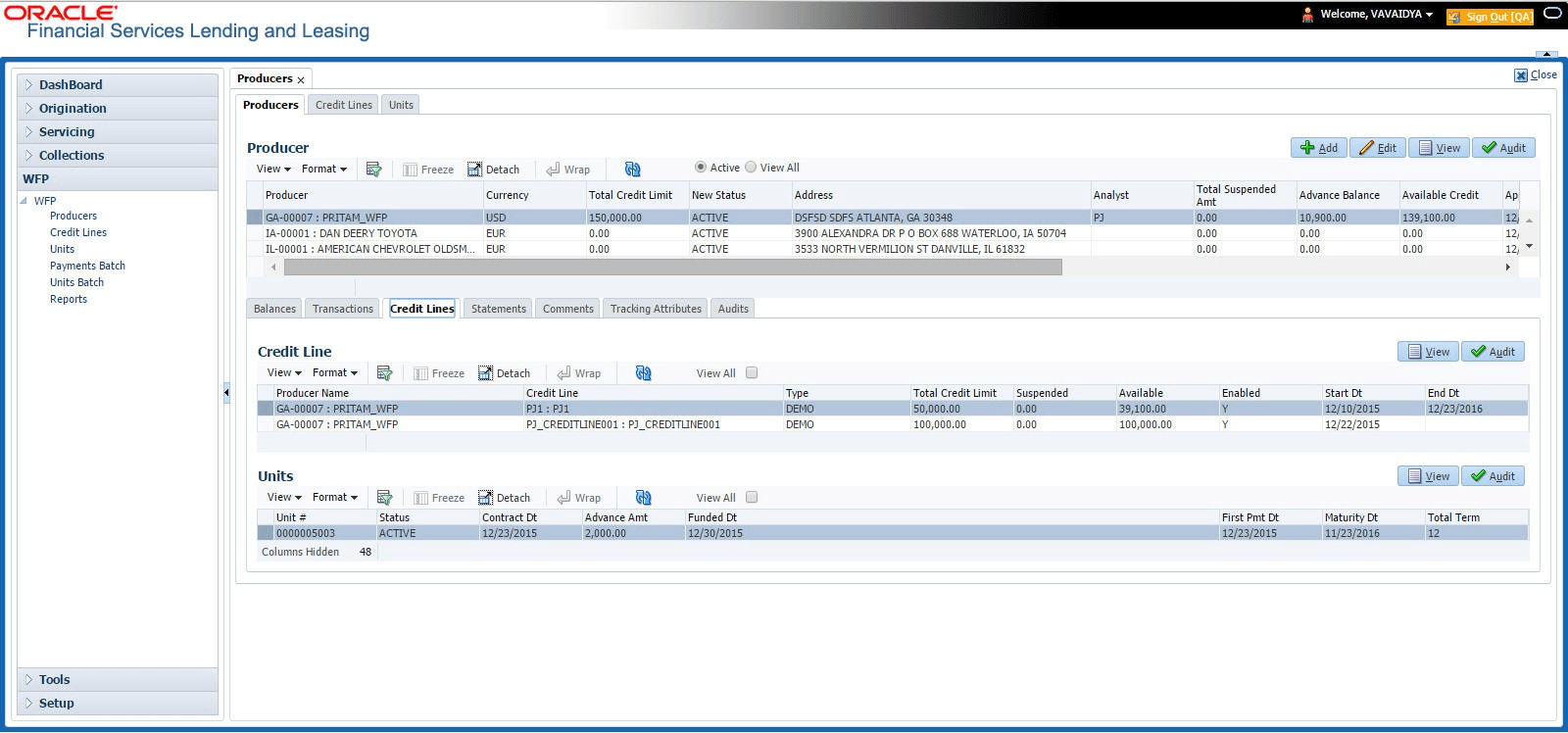Detach the Producer table
This screenshot has height=733, width=1568.
click(494, 170)
